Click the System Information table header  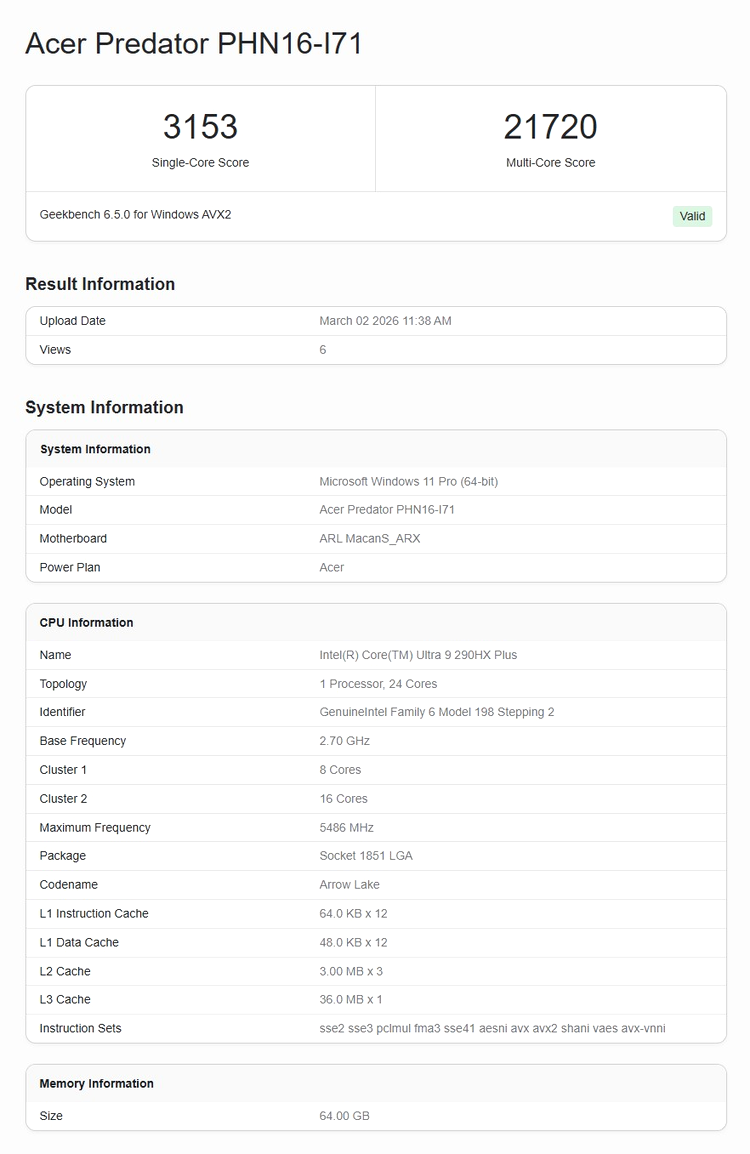(x=95, y=450)
